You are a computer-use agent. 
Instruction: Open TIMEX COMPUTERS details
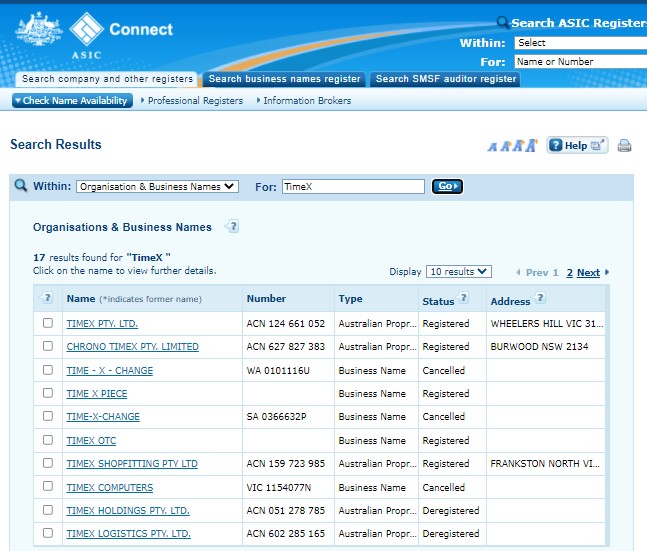tap(110, 487)
